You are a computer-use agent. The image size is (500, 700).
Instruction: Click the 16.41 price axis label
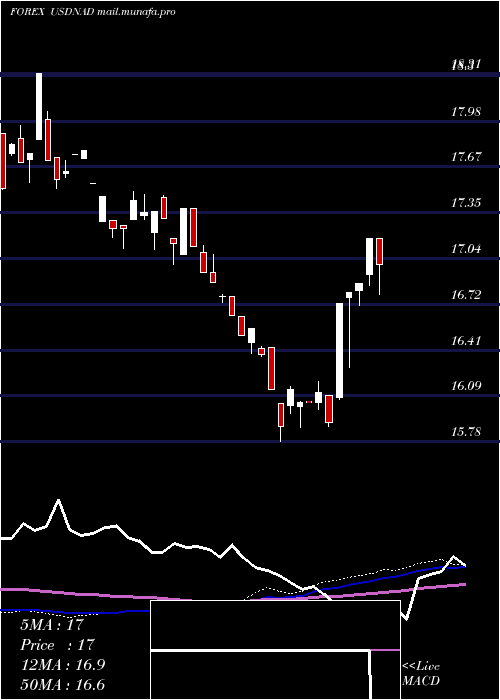tap(466, 341)
